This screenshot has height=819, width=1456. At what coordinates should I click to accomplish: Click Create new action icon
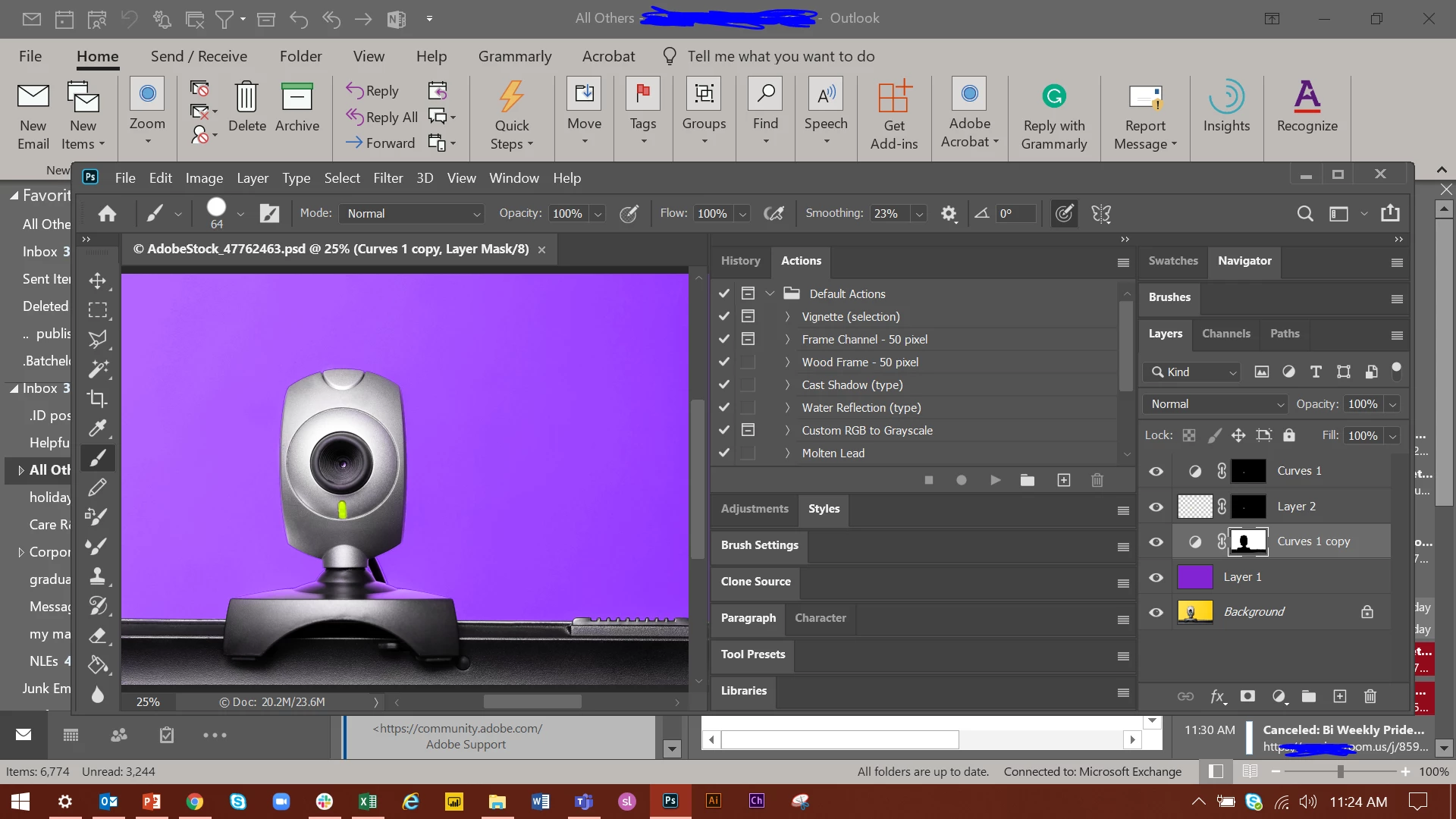(x=1064, y=480)
